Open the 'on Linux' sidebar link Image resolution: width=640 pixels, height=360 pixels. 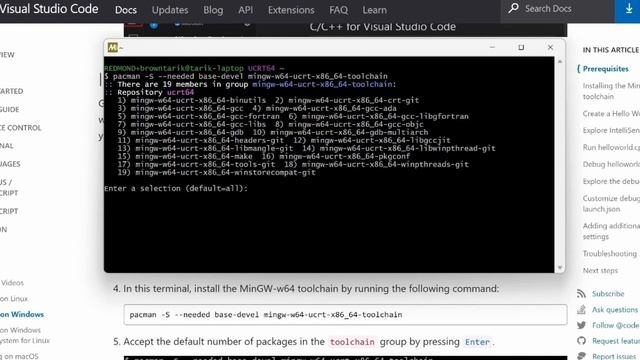(14, 299)
